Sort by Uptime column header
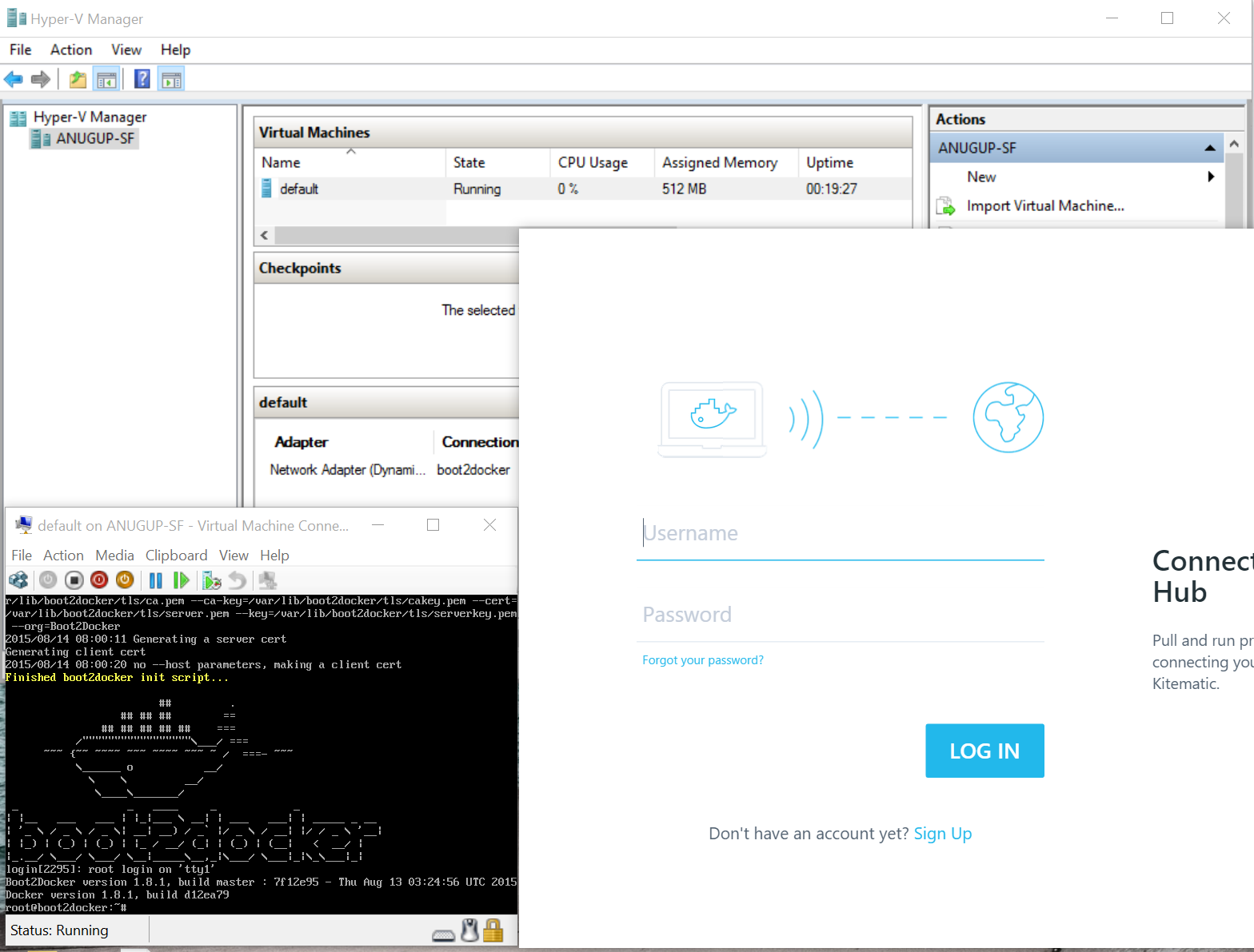 point(854,162)
